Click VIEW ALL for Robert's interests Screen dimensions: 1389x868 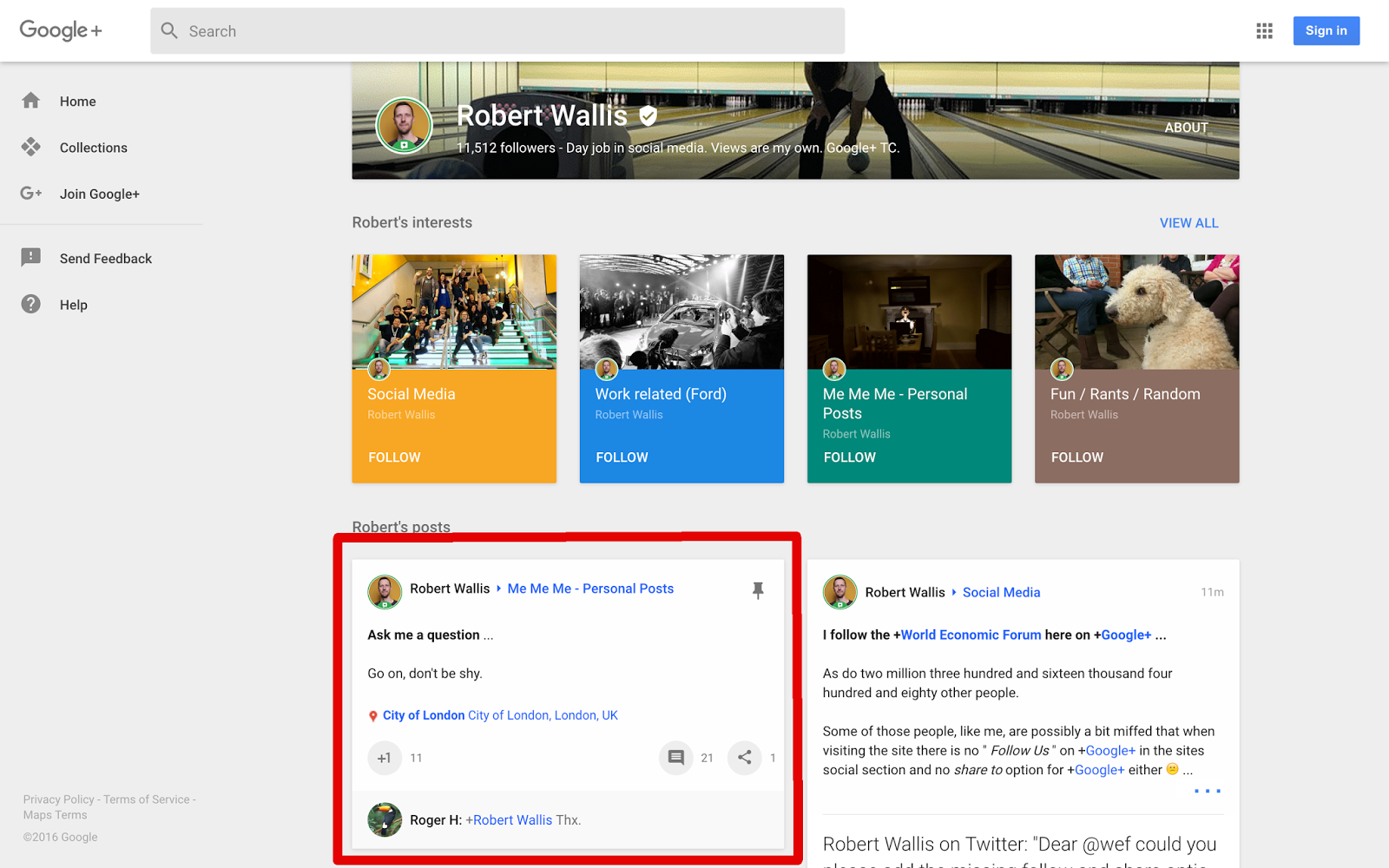[1189, 223]
